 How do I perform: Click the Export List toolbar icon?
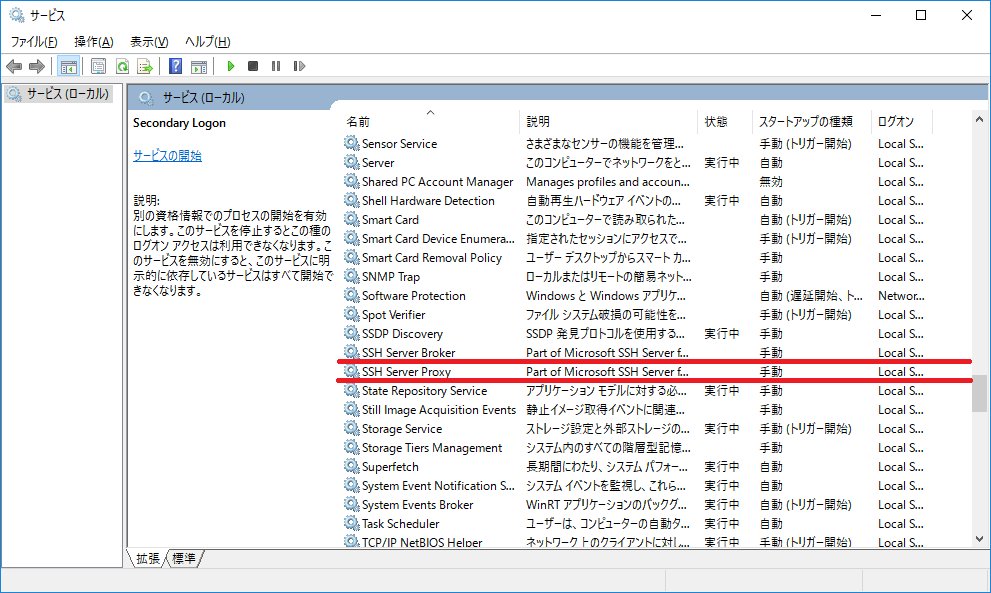coord(145,66)
